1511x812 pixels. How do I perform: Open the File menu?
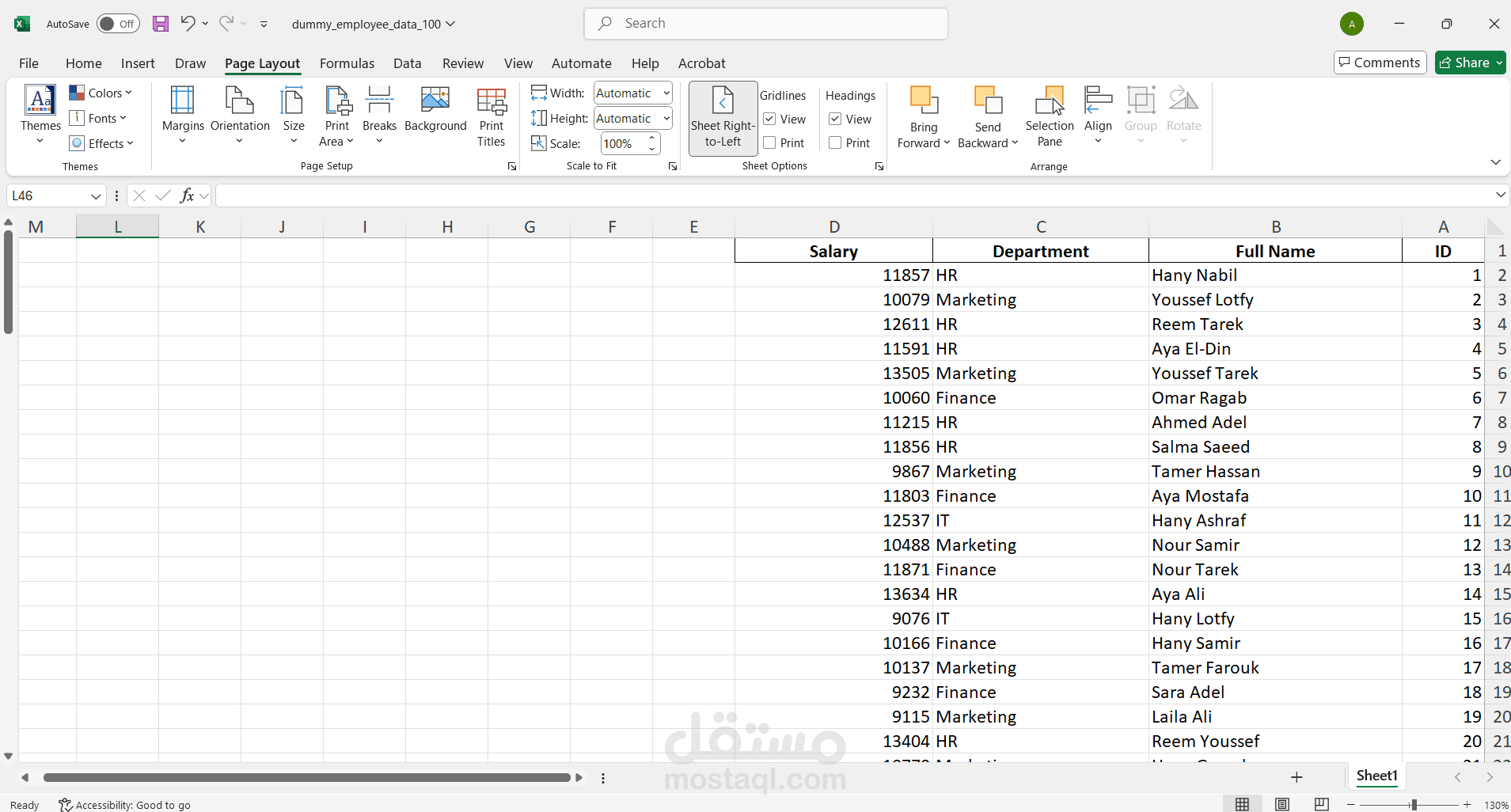click(28, 63)
